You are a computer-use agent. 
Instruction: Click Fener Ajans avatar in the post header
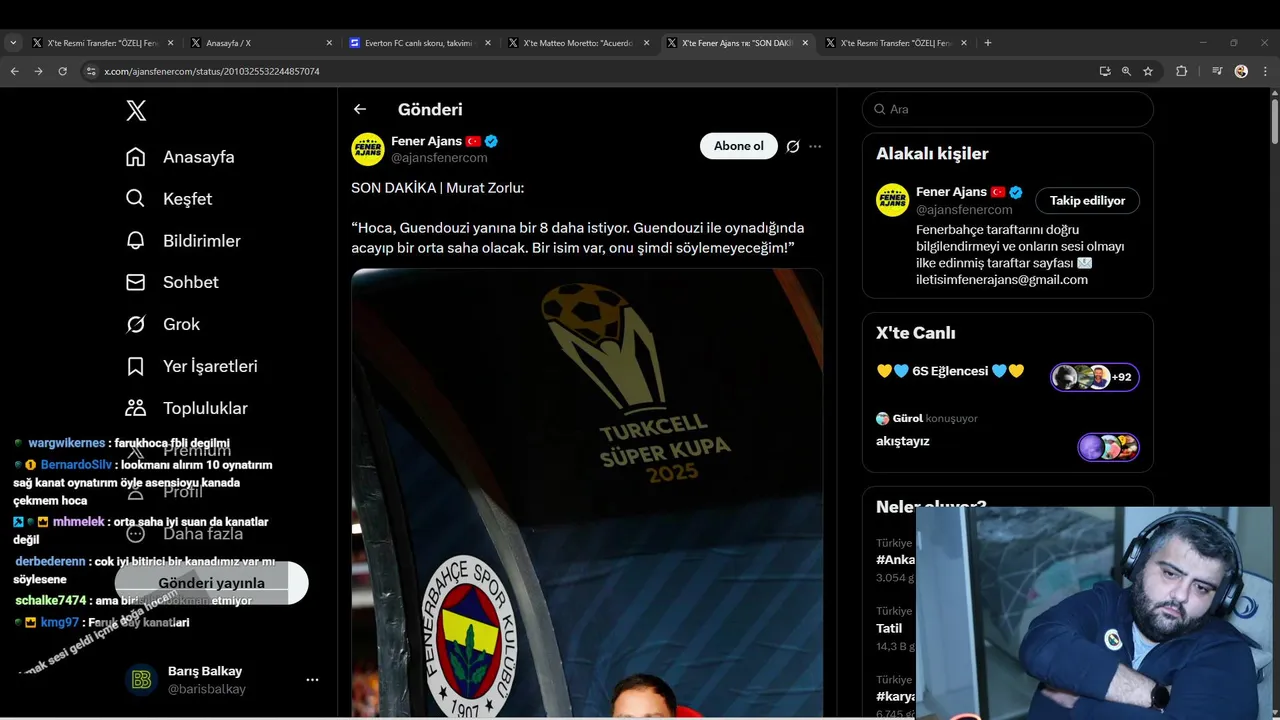tap(368, 149)
